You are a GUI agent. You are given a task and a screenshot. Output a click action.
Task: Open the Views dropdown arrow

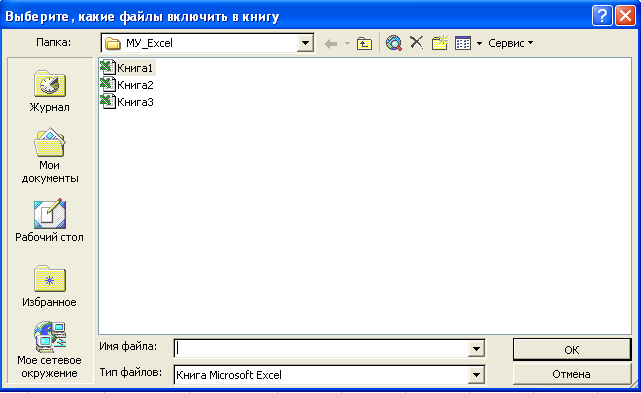(x=479, y=43)
